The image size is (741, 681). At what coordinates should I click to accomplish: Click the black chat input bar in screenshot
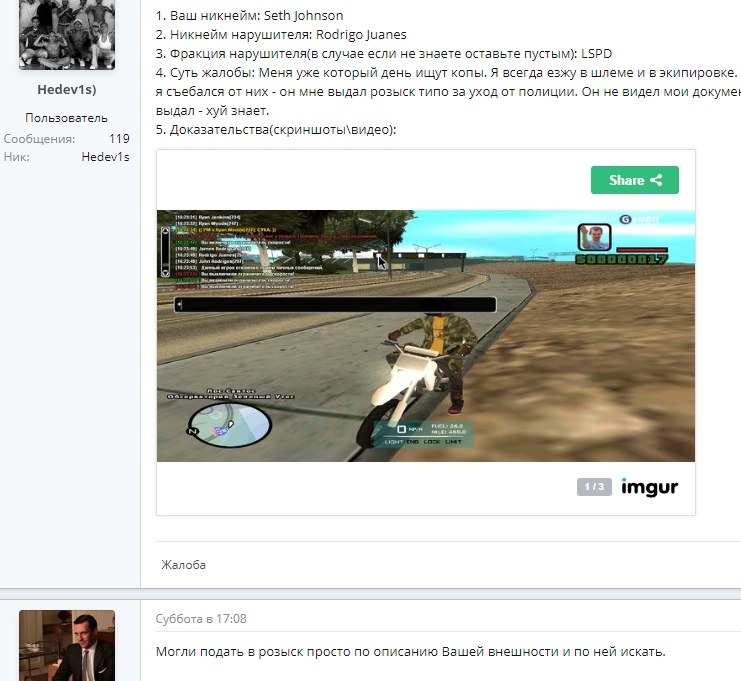coord(335,305)
